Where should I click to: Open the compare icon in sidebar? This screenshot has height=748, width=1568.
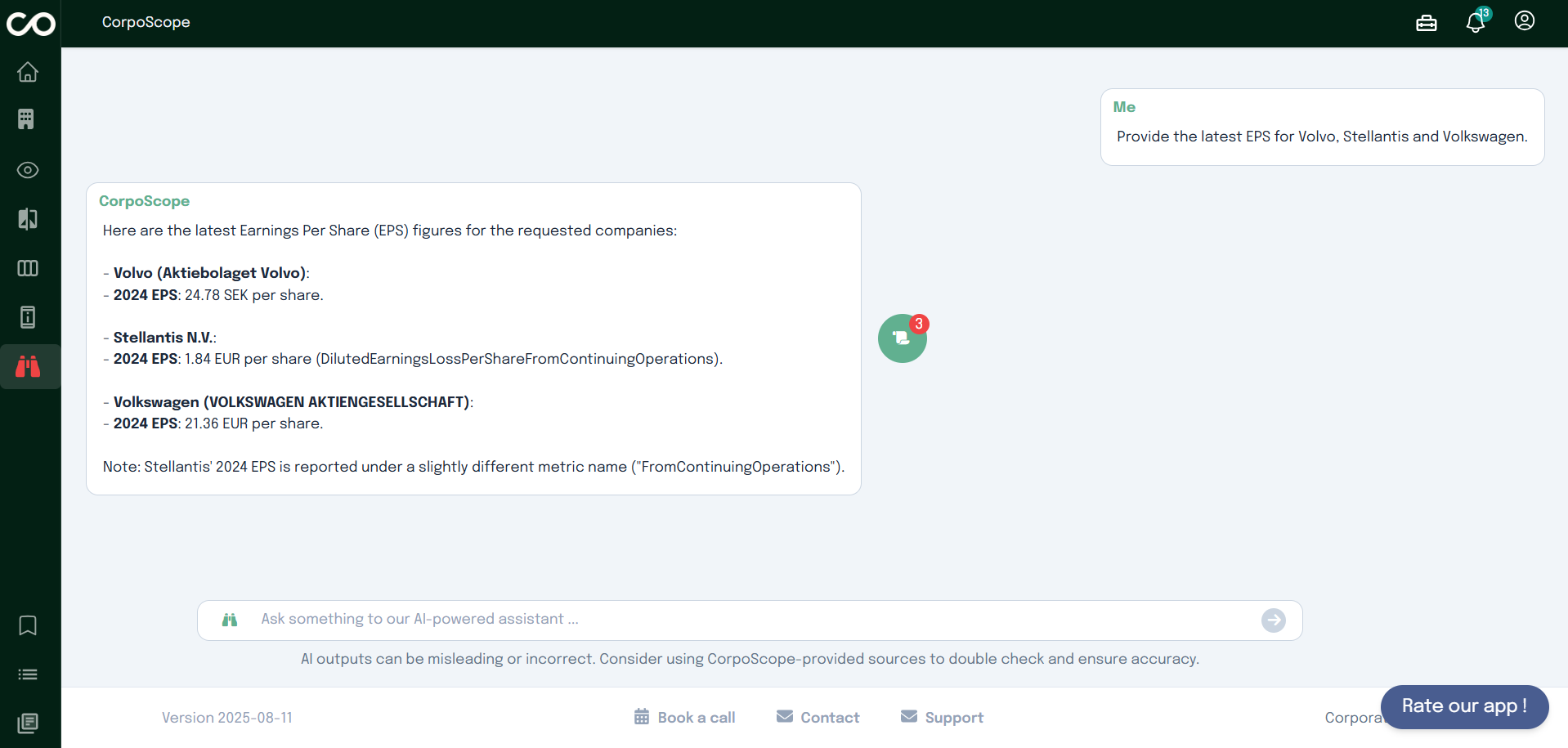[28, 219]
